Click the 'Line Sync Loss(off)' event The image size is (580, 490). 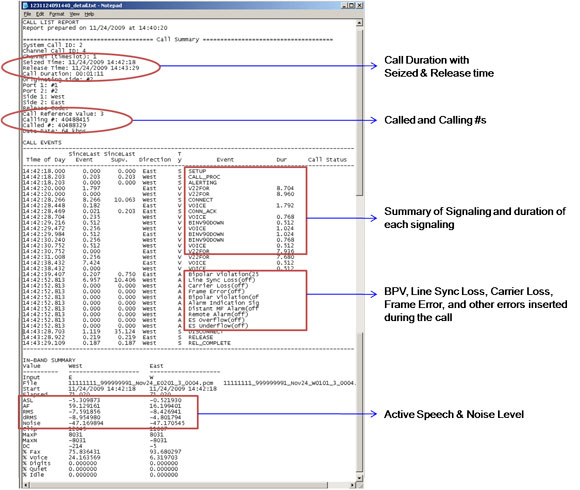[222, 280]
